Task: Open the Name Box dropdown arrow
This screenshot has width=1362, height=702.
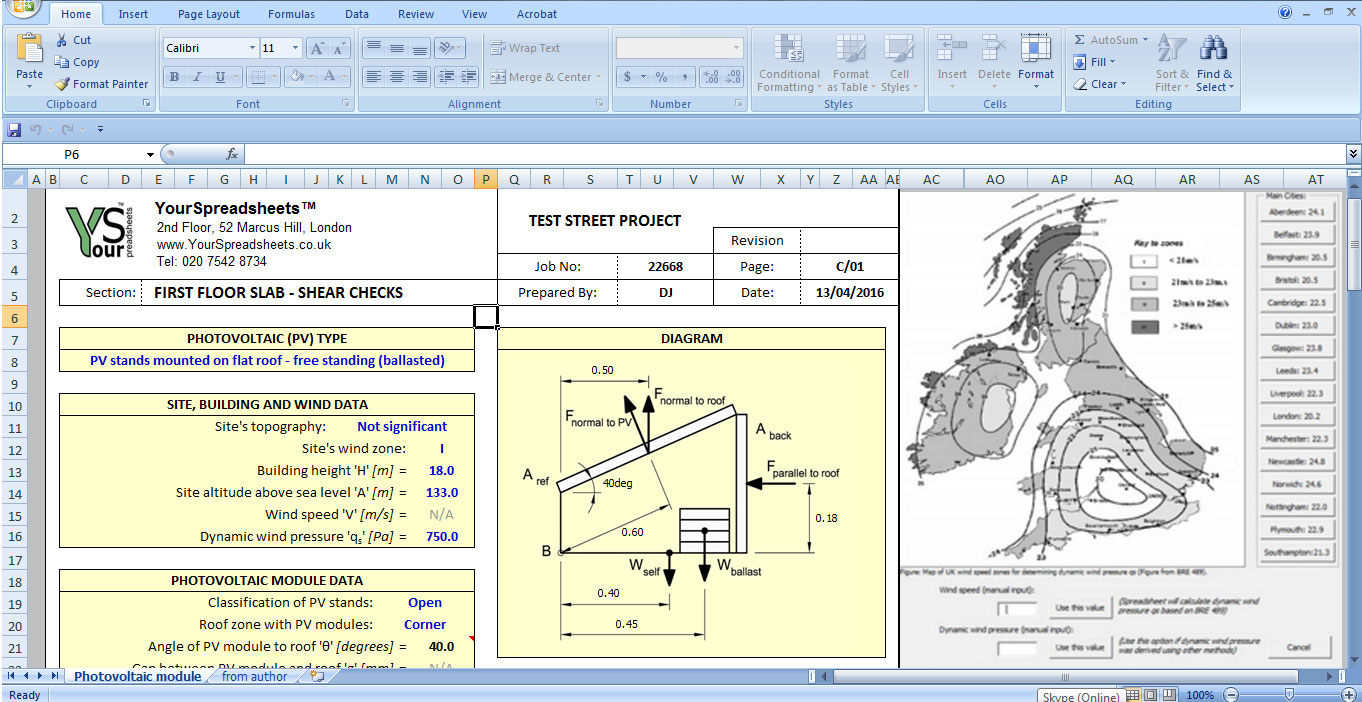Action: (150, 155)
